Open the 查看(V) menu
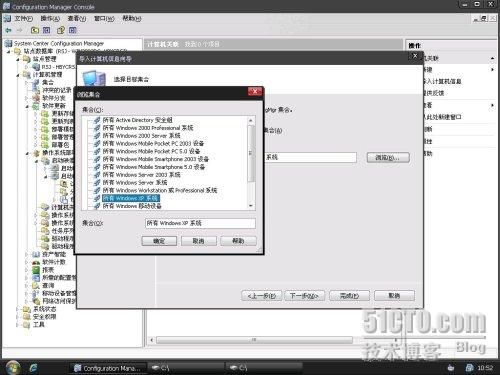Image resolution: width=500 pixels, height=375 pixels. coord(77,18)
